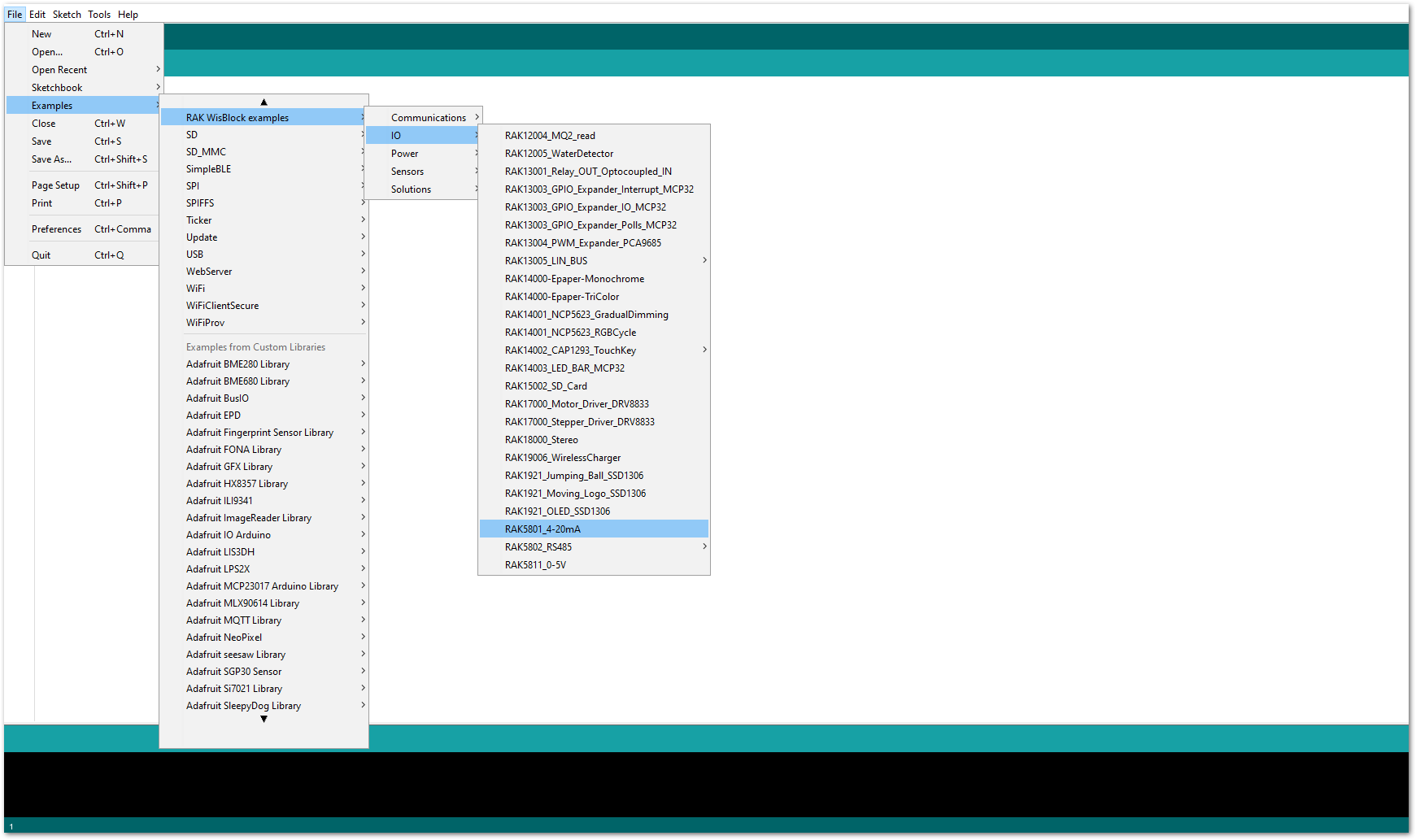
Task: Open the Sensors examples submenu
Action: click(423, 172)
